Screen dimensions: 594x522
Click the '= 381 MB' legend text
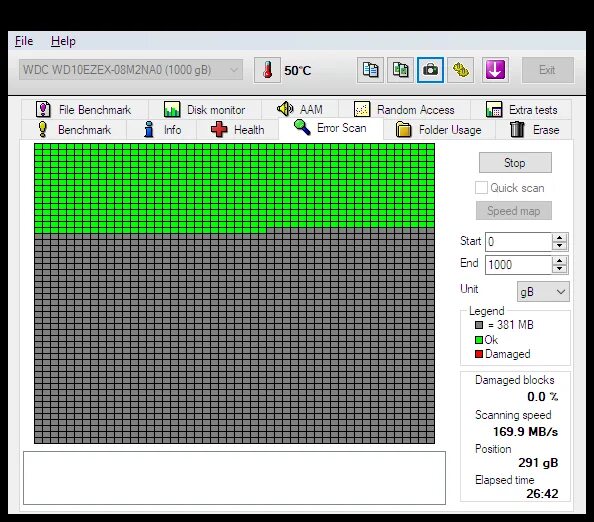(511, 325)
